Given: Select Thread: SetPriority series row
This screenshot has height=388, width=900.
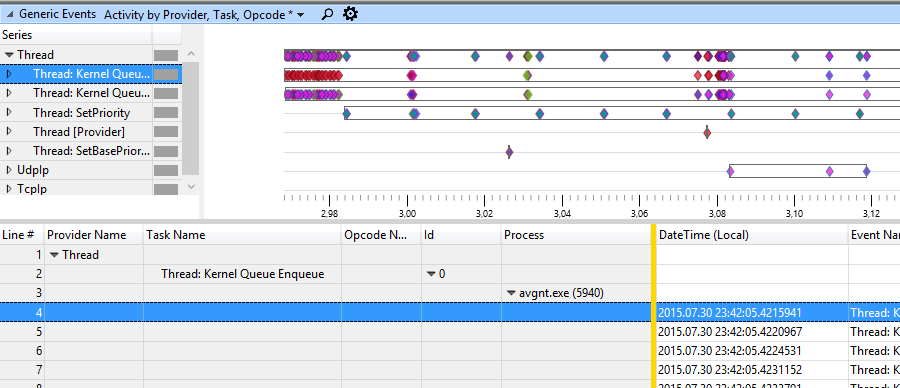Looking at the screenshot, I should [82, 112].
